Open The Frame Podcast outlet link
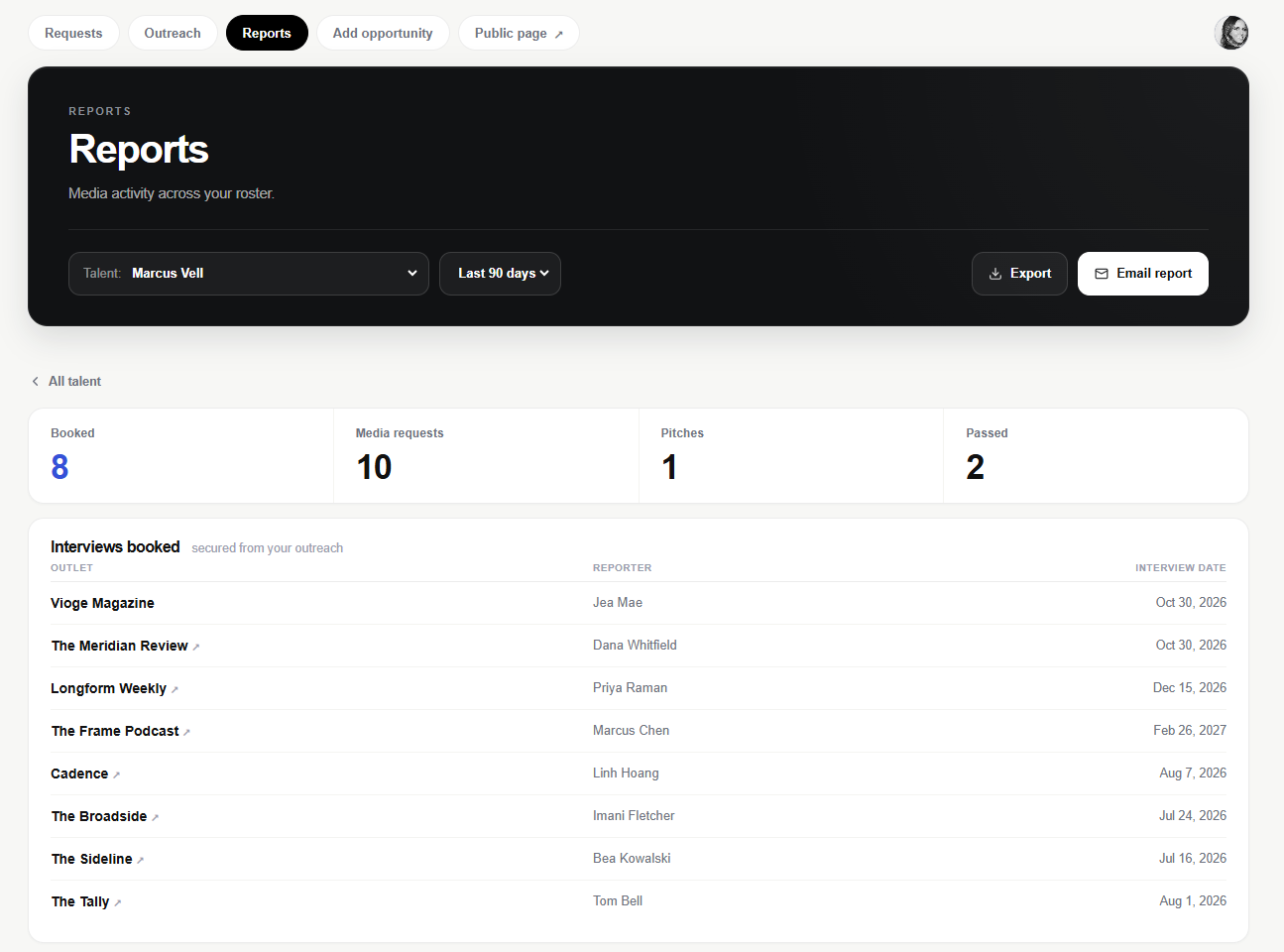 click(115, 731)
